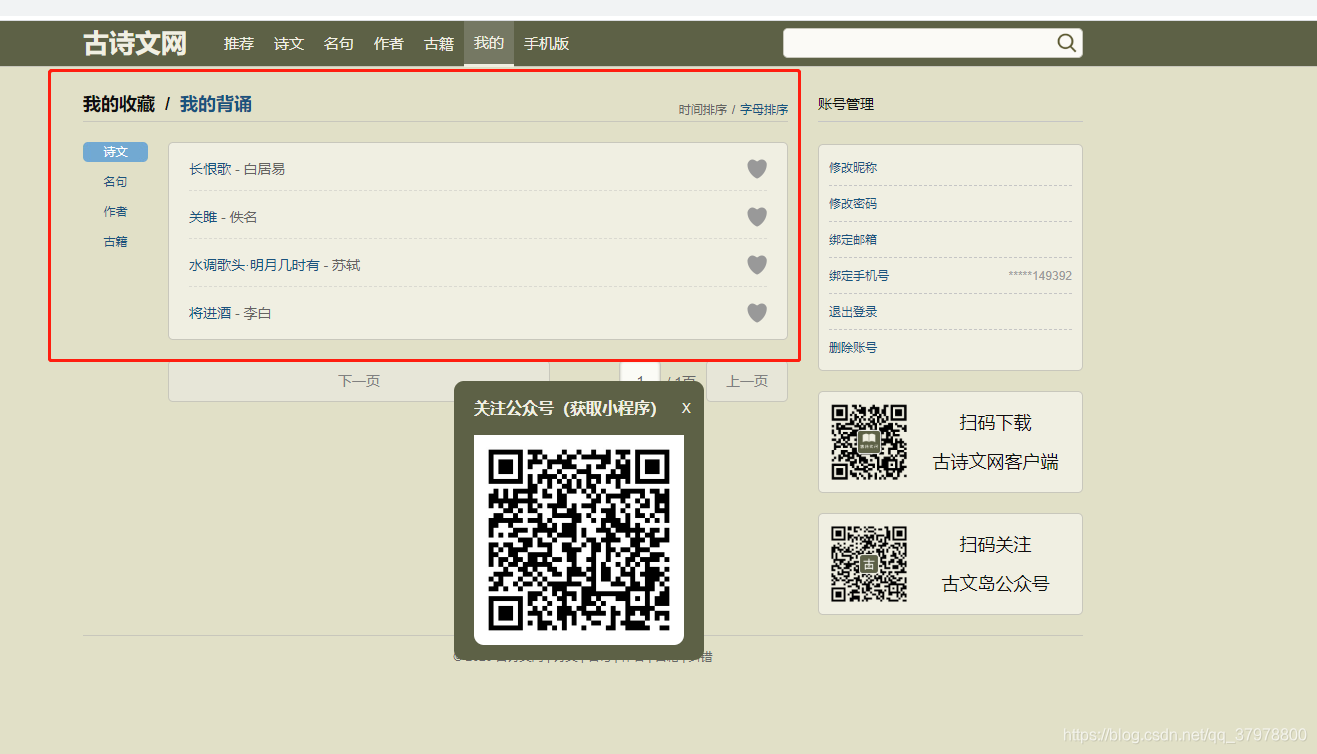This screenshot has width=1317, height=754.
Task: Select the 我的 navigation tab
Action: pyautogui.click(x=489, y=44)
